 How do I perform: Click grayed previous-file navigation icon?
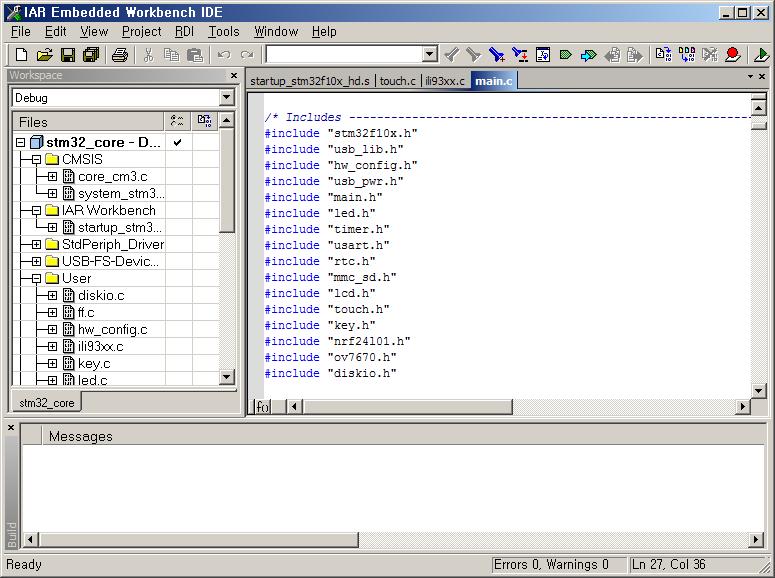(x=612, y=54)
